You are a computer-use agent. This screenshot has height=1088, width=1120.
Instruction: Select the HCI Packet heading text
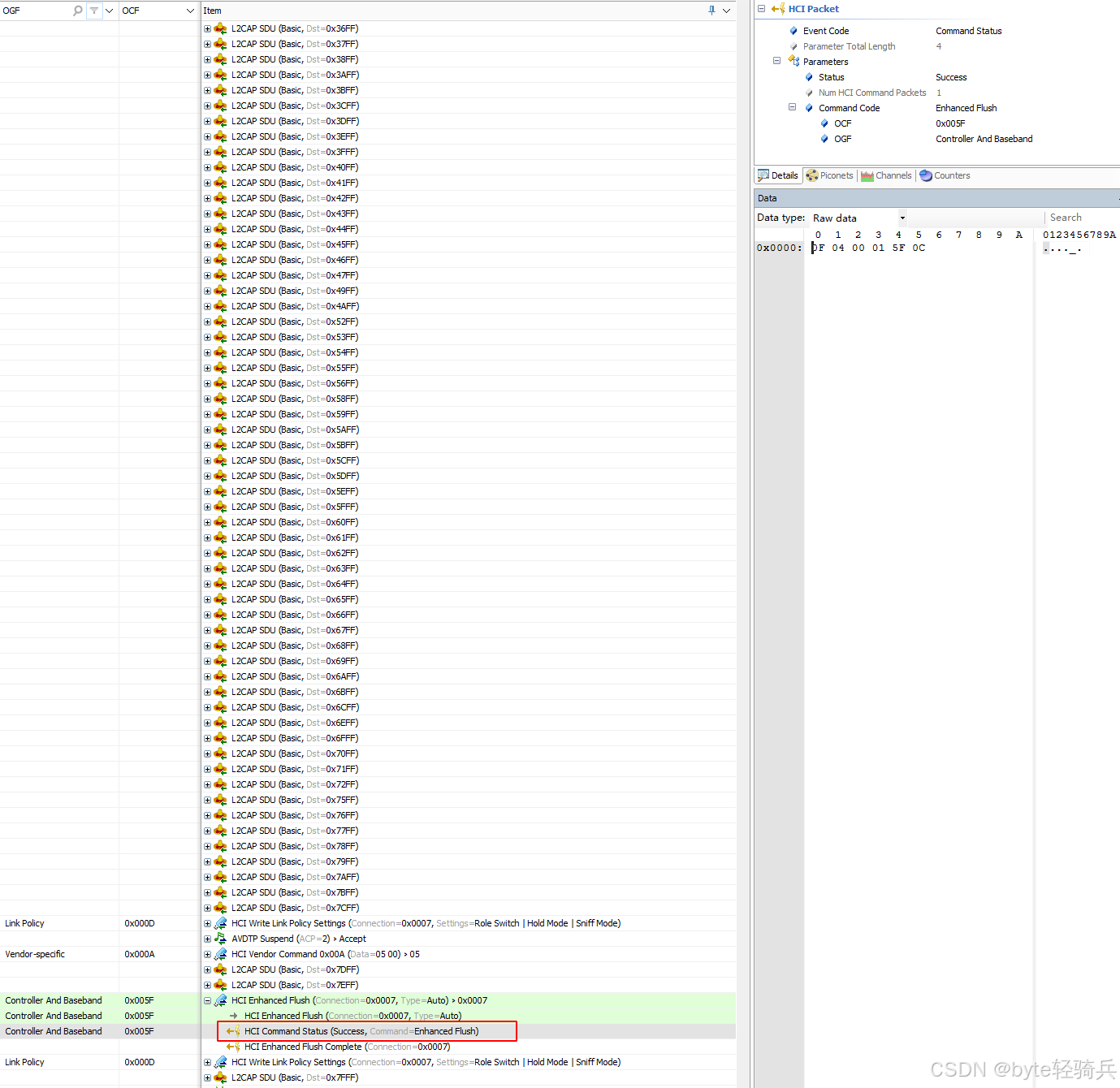814,9
